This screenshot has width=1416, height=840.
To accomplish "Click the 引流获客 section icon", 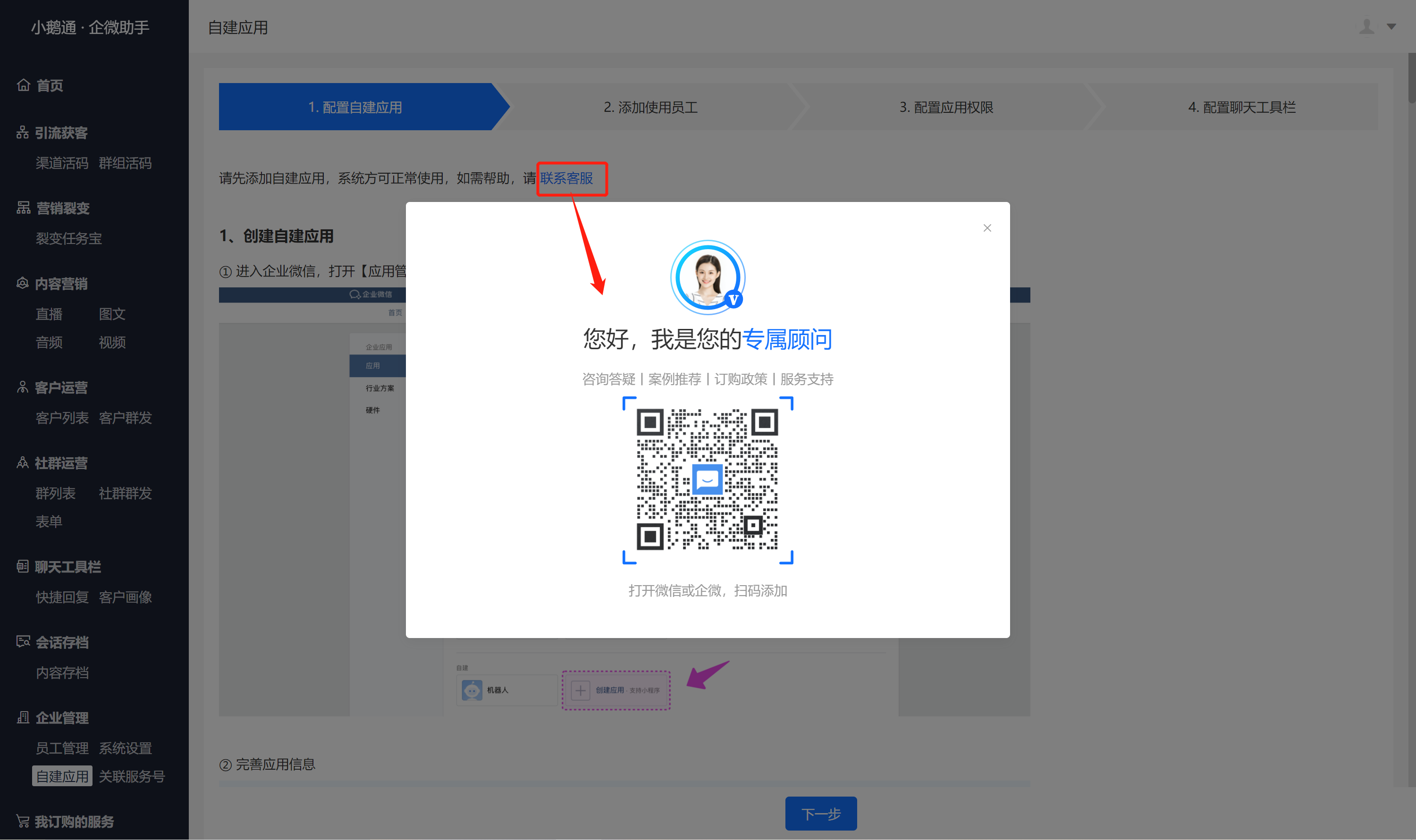I will click(x=23, y=133).
